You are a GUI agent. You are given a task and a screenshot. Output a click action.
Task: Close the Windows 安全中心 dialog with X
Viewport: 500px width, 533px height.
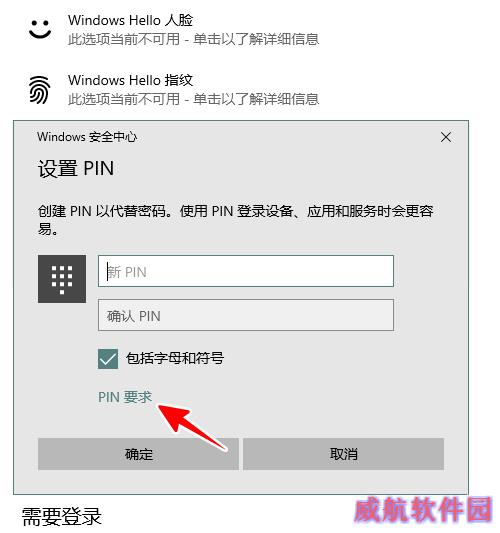tap(446, 137)
